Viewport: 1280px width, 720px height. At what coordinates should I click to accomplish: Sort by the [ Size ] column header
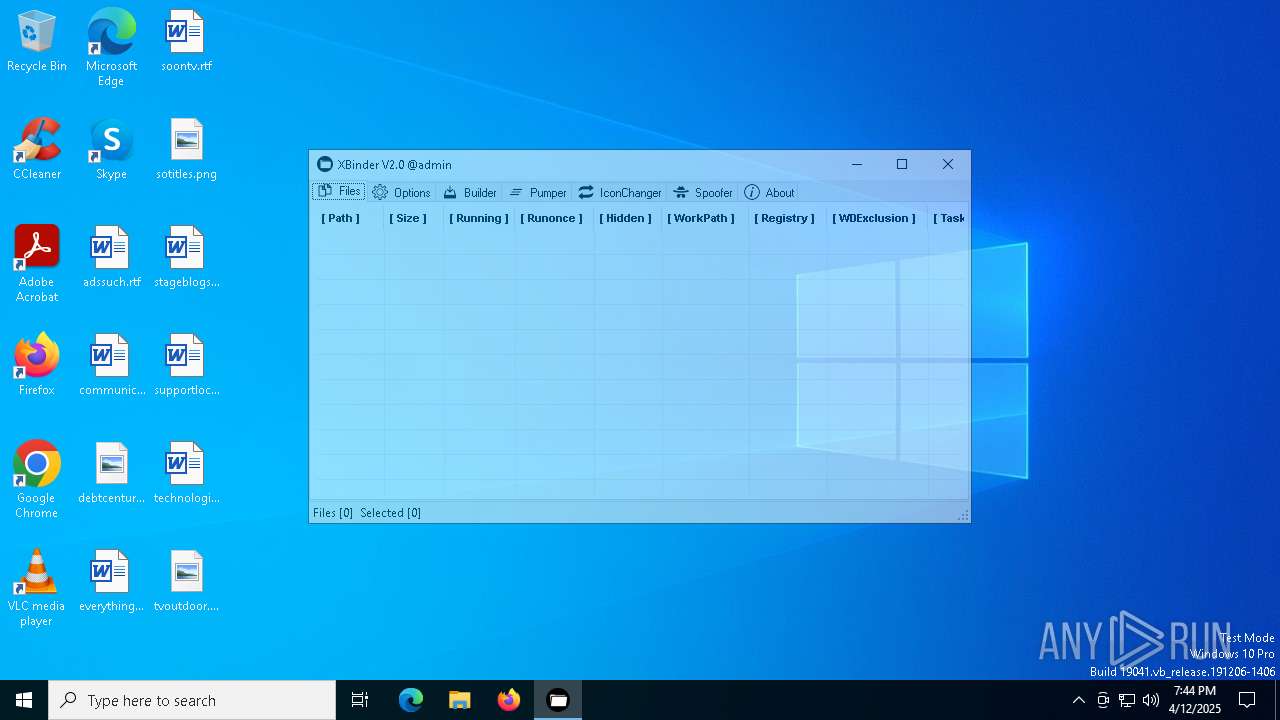click(408, 218)
